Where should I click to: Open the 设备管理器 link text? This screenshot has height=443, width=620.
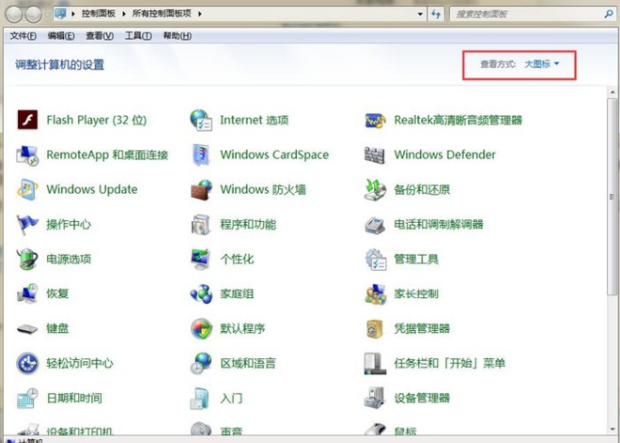click(422, 398)
